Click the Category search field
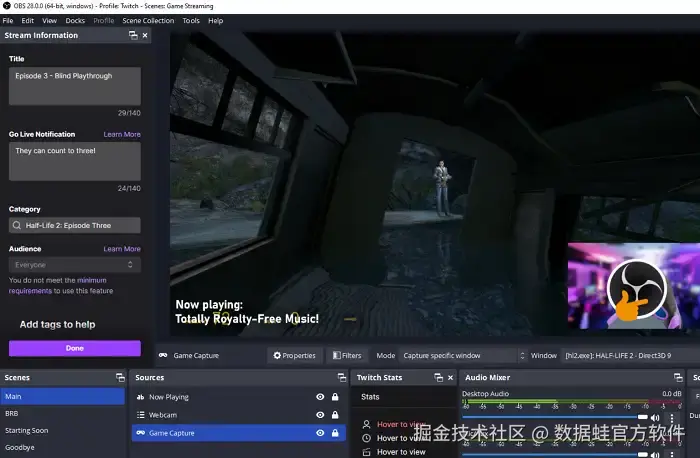 (75, 225)
